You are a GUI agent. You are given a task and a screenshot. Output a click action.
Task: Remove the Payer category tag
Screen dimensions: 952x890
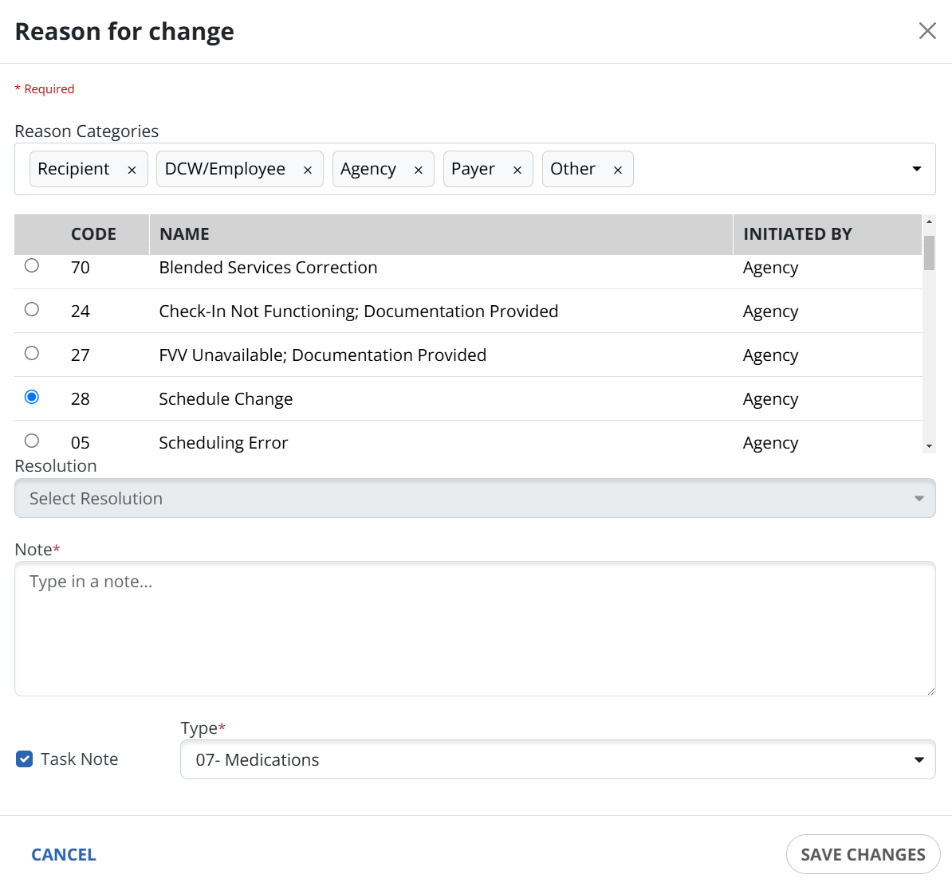pos(517,170)
